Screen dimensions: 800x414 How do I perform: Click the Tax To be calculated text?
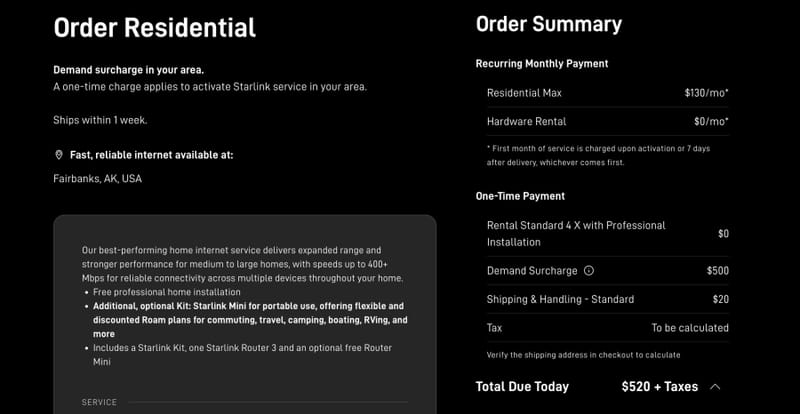click(x=690, y=328)
